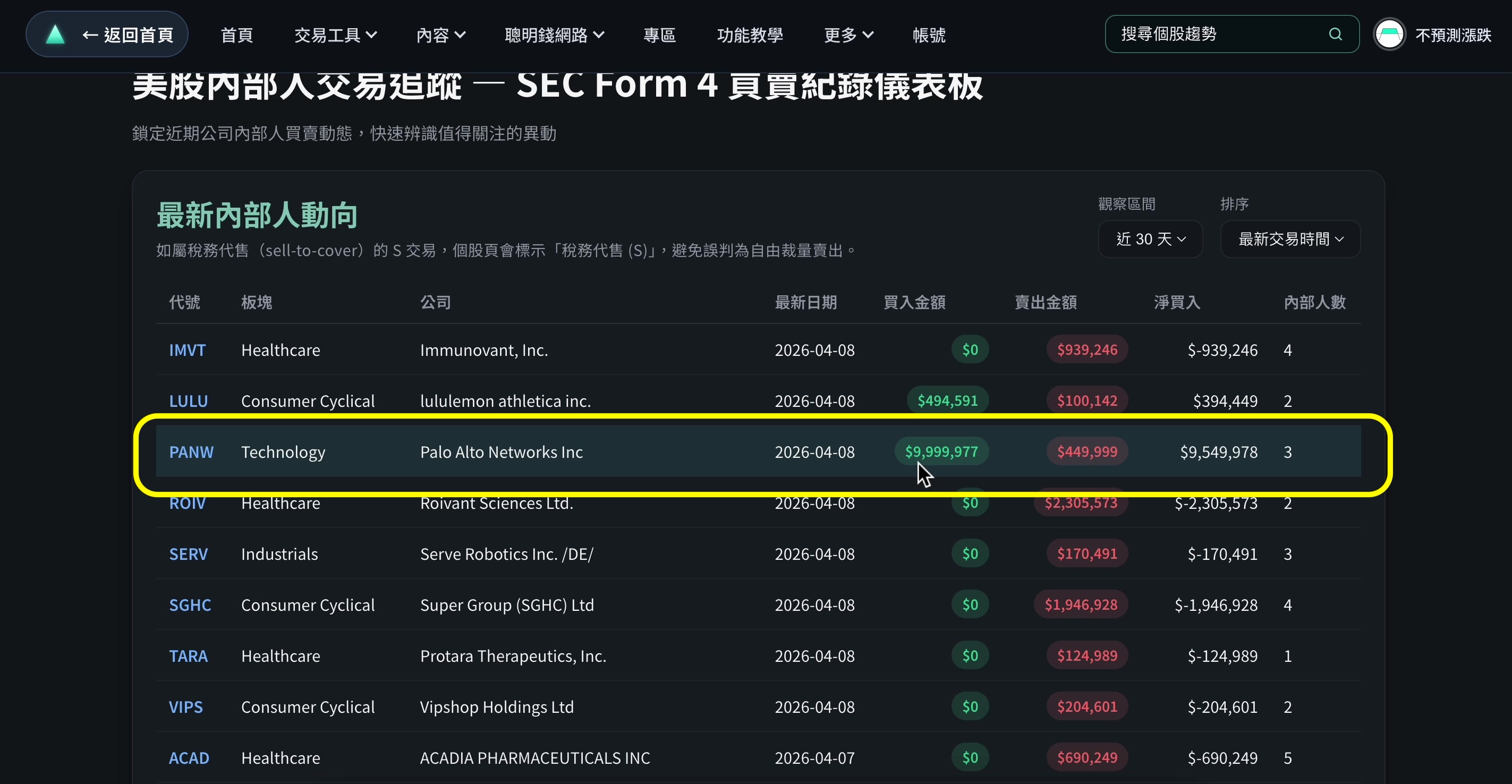
Task: Click the 公司 column header
Action: point(436,302)
